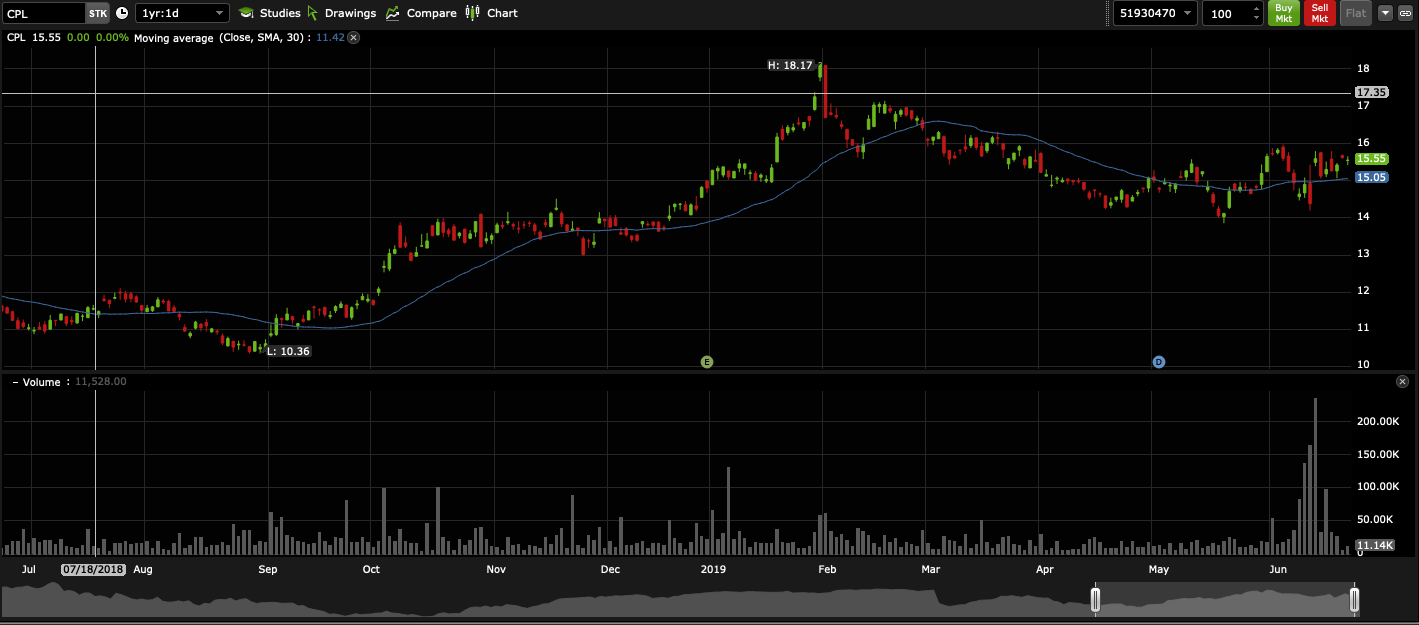Open the Compare menu

(431, 13)
